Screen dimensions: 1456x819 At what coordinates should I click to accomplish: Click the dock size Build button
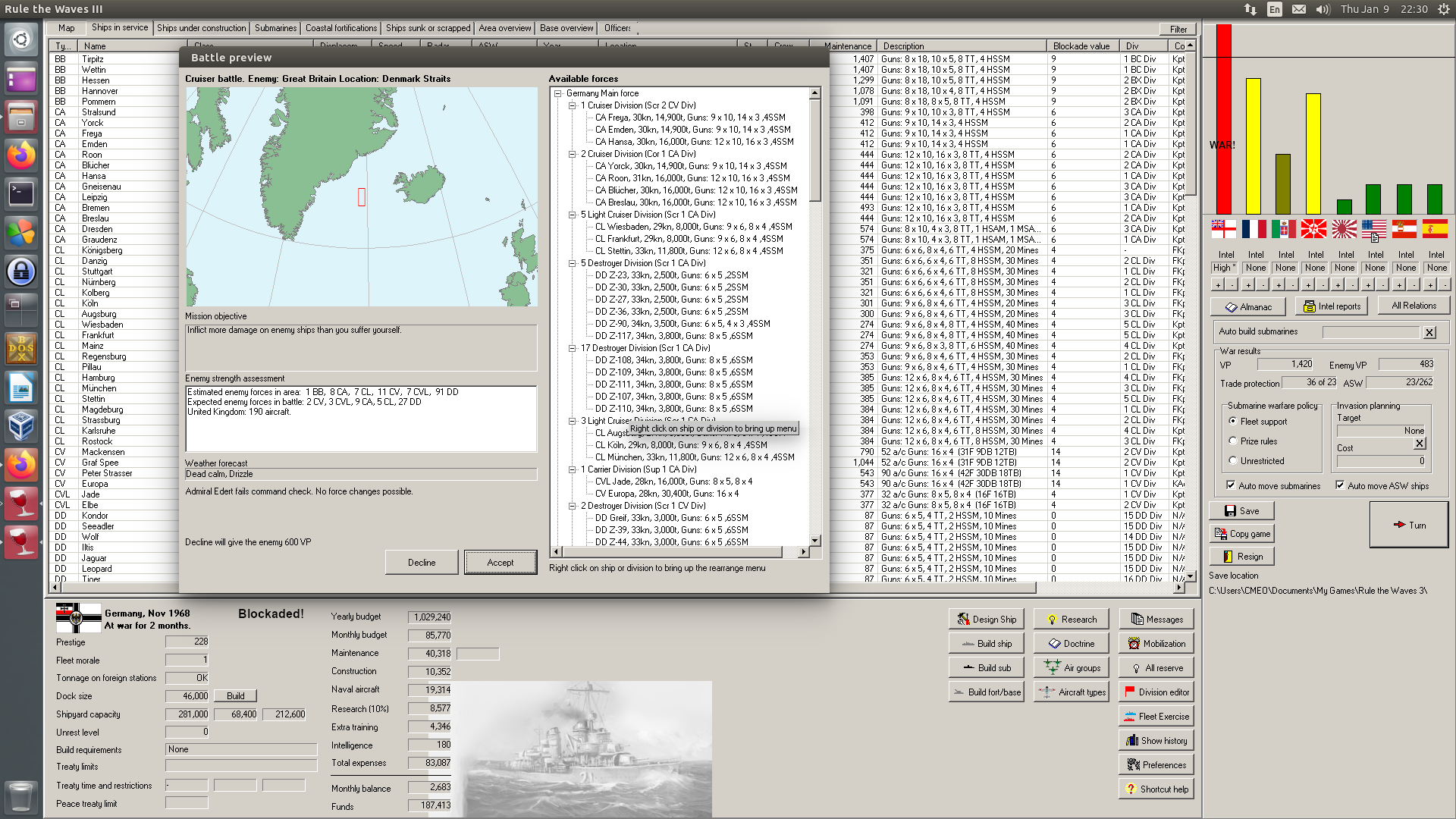(236, 696)
